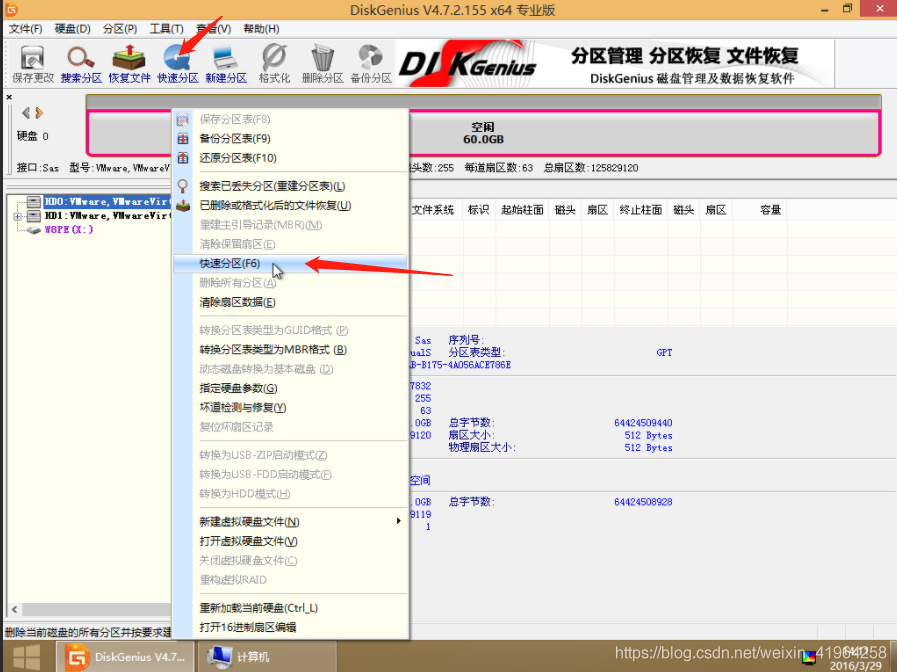Click the 终止柱面 column header
The width and height of the screenshot is (897, 672).
(641, 210)
